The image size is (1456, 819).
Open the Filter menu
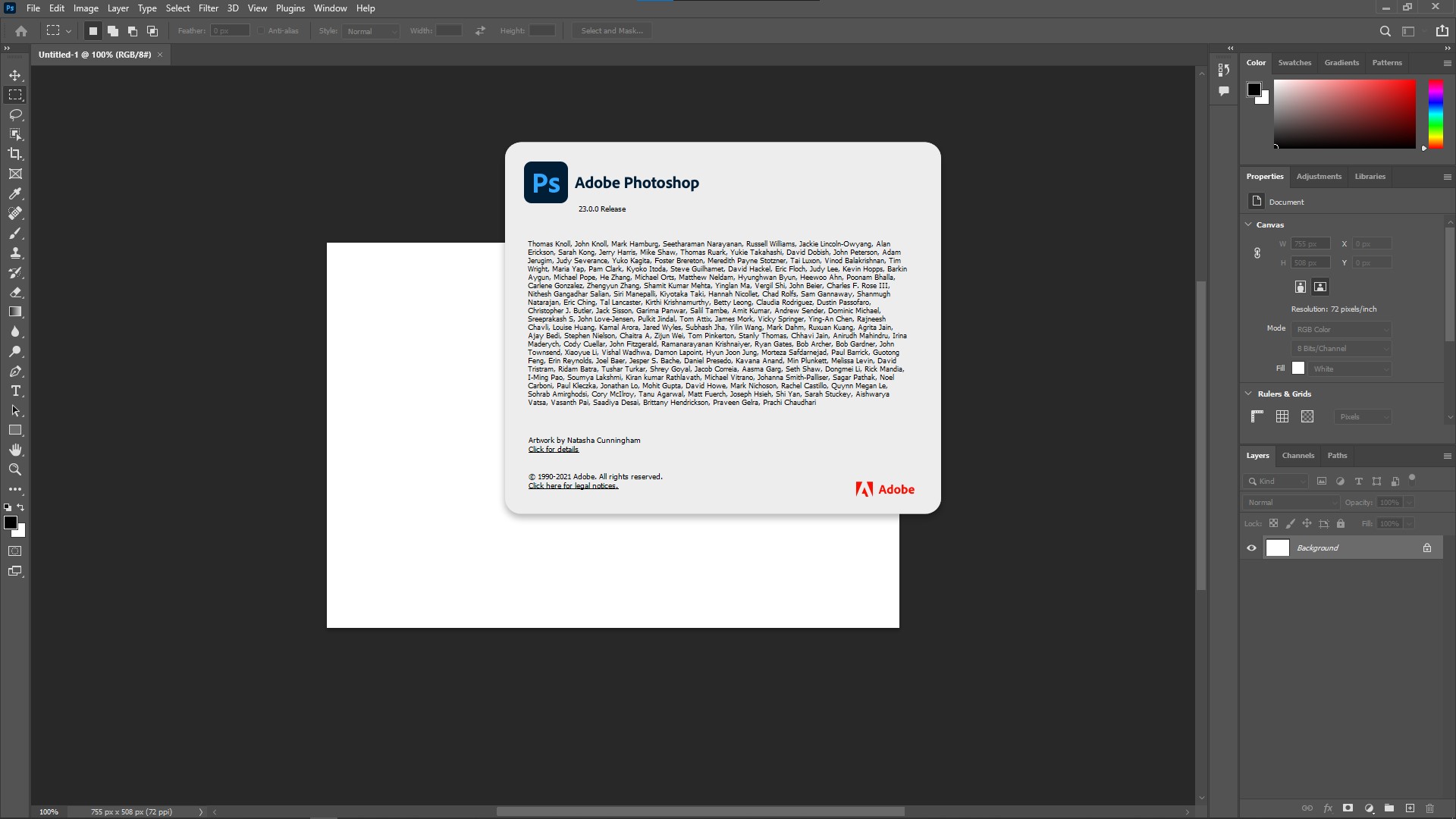point(208,8)
